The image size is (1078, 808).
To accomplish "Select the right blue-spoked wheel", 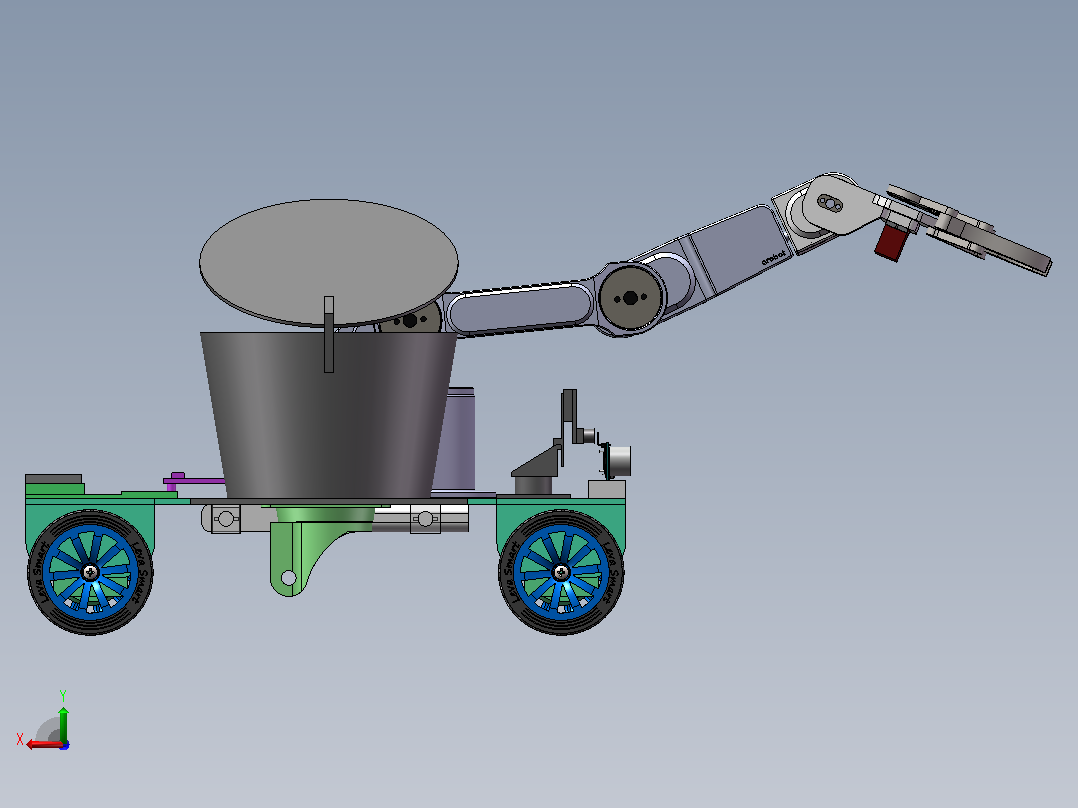I will 561,572.
